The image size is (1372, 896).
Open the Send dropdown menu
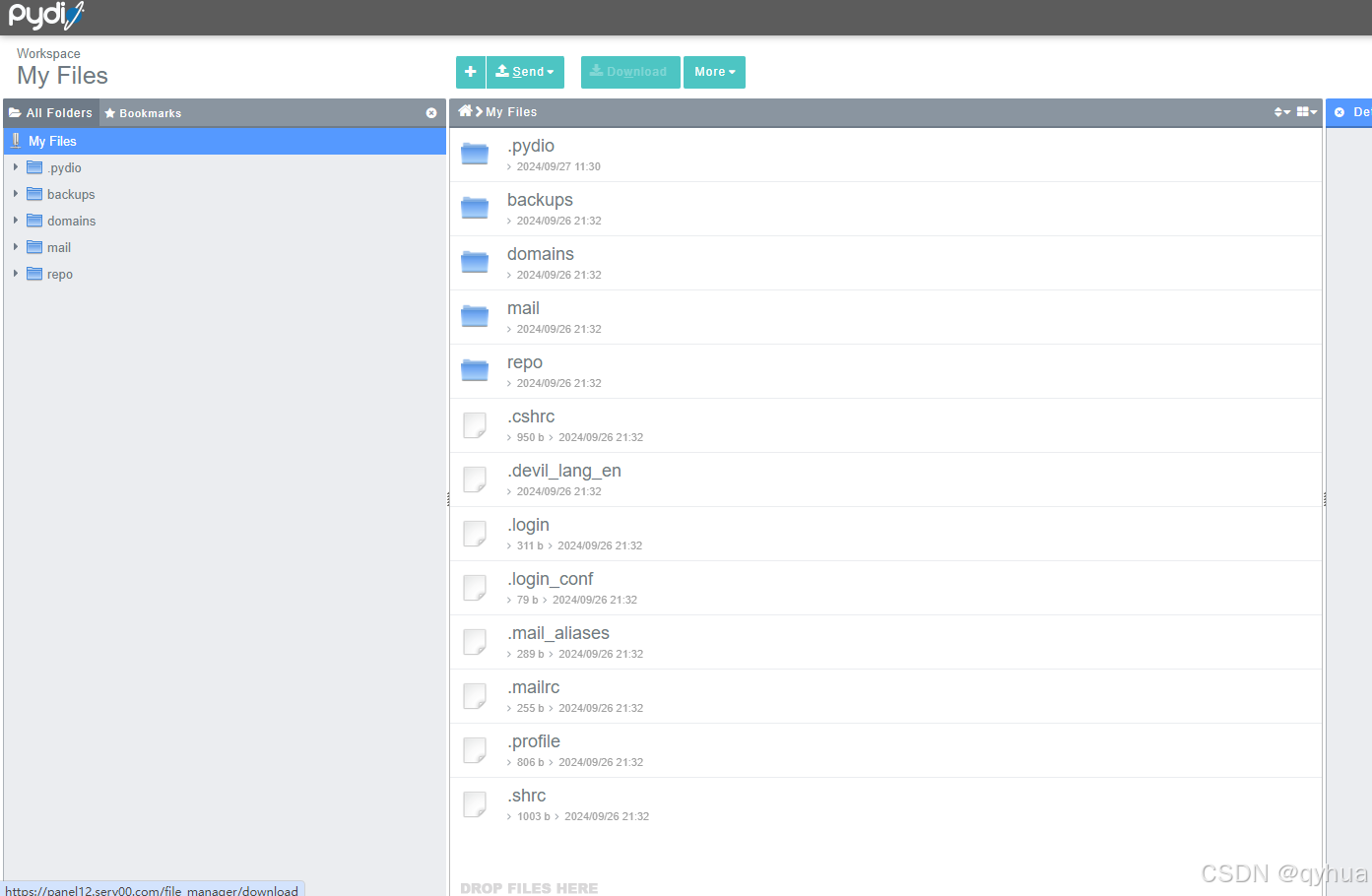526,72
